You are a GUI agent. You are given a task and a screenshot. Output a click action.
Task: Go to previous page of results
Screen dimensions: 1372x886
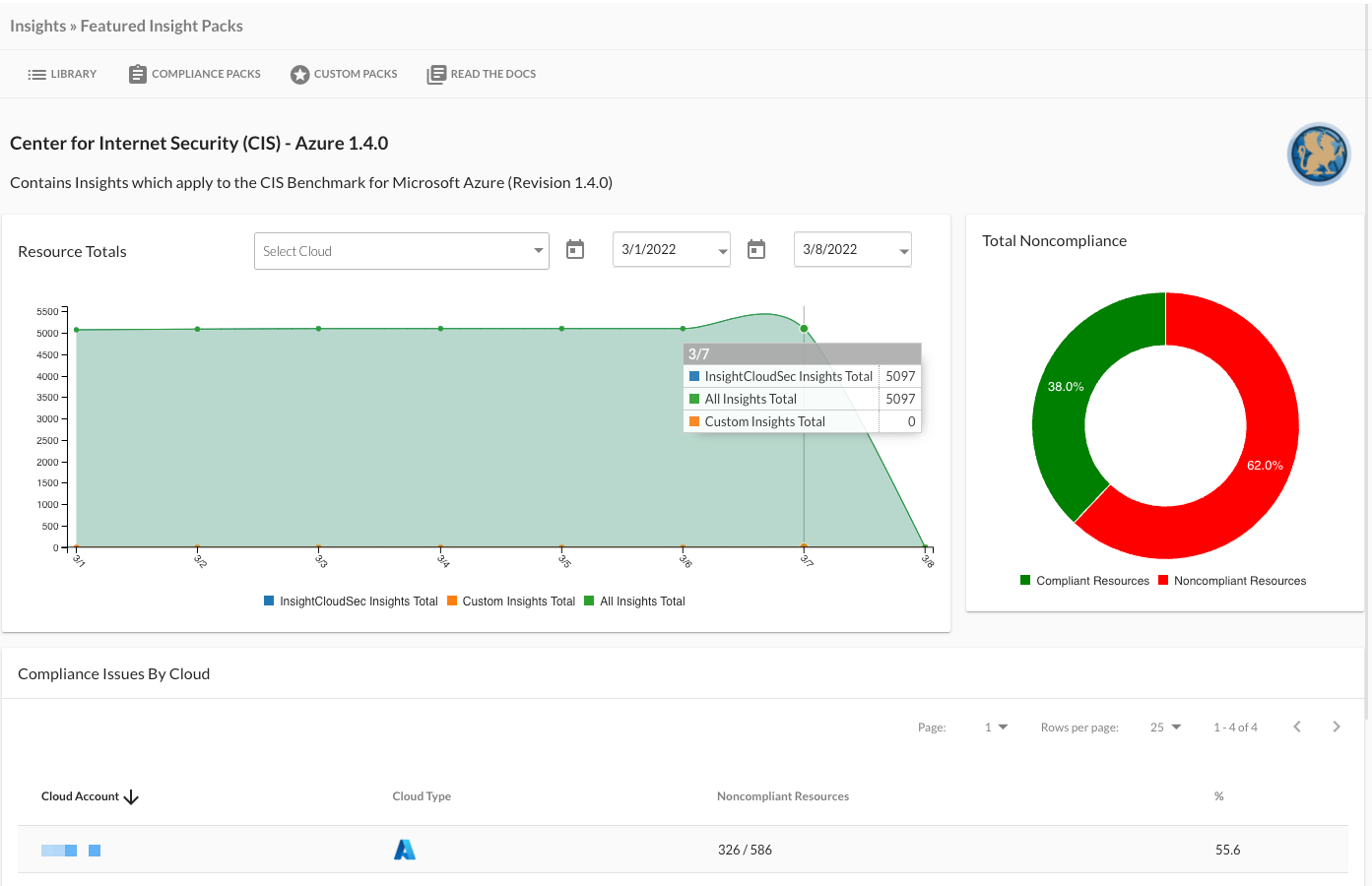[1297, 728]
